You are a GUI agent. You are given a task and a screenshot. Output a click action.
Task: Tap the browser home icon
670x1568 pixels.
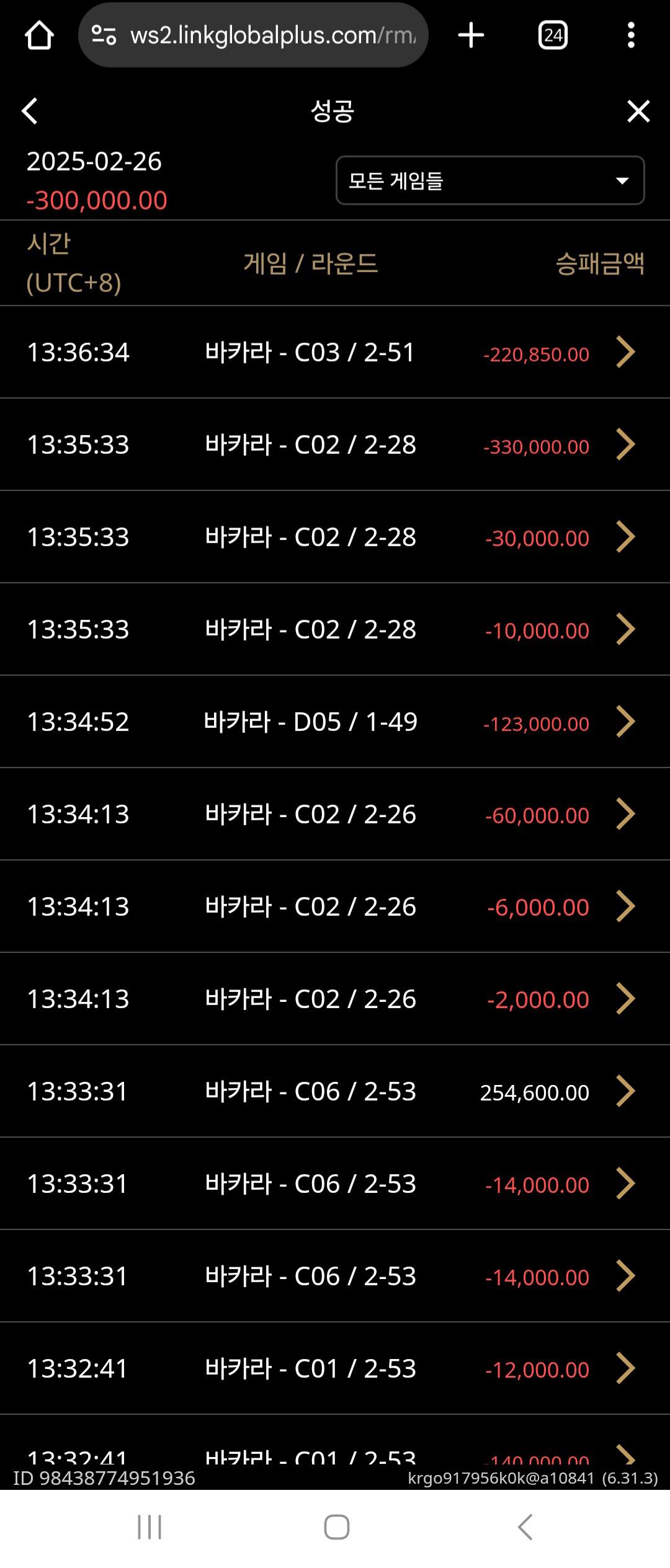pos(38,35)
